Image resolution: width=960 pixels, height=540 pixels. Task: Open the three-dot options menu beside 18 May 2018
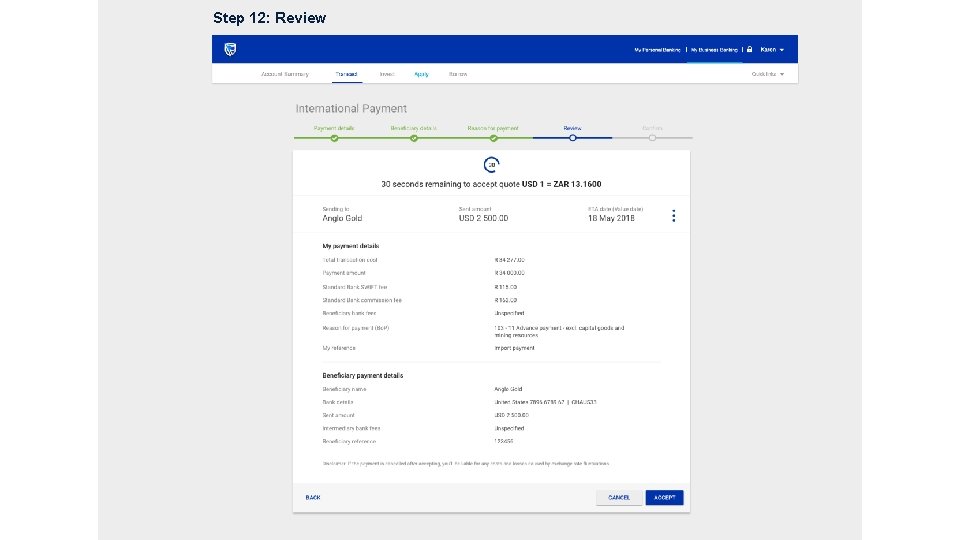point(673,216)
